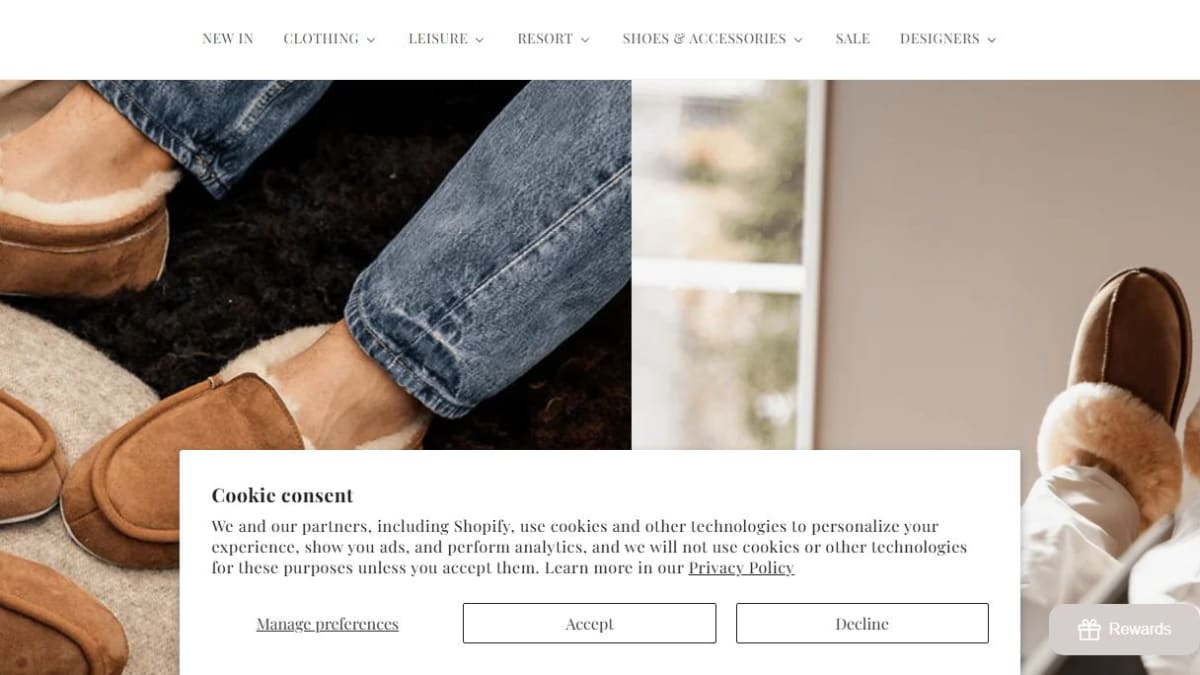Decline the cookie consent
This screenshot has height=675, width=1200.
point(862,623)
